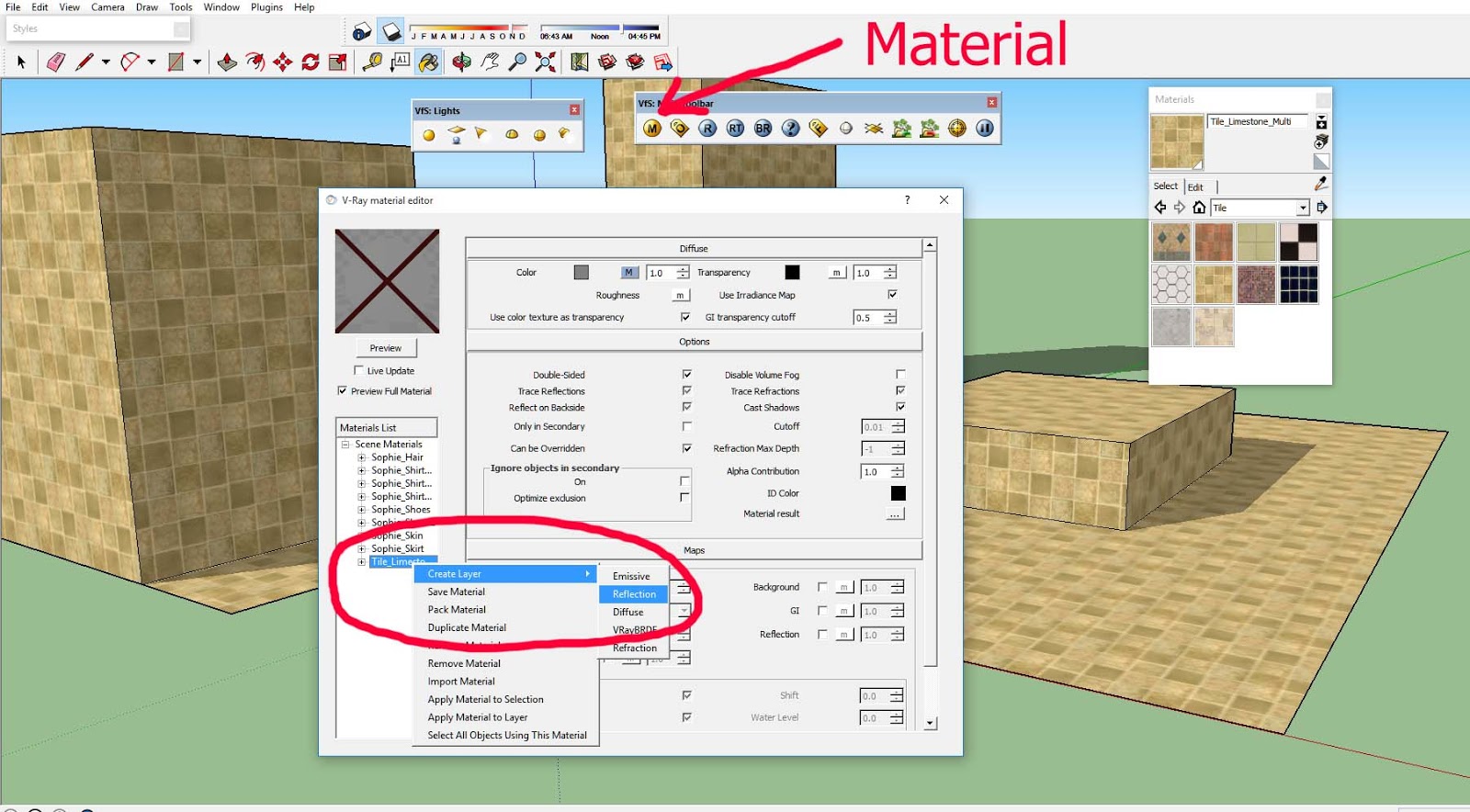Screen dimensions: 1470x812
Task: Click the Zoom Extents tool
Action: pos(546,62)
